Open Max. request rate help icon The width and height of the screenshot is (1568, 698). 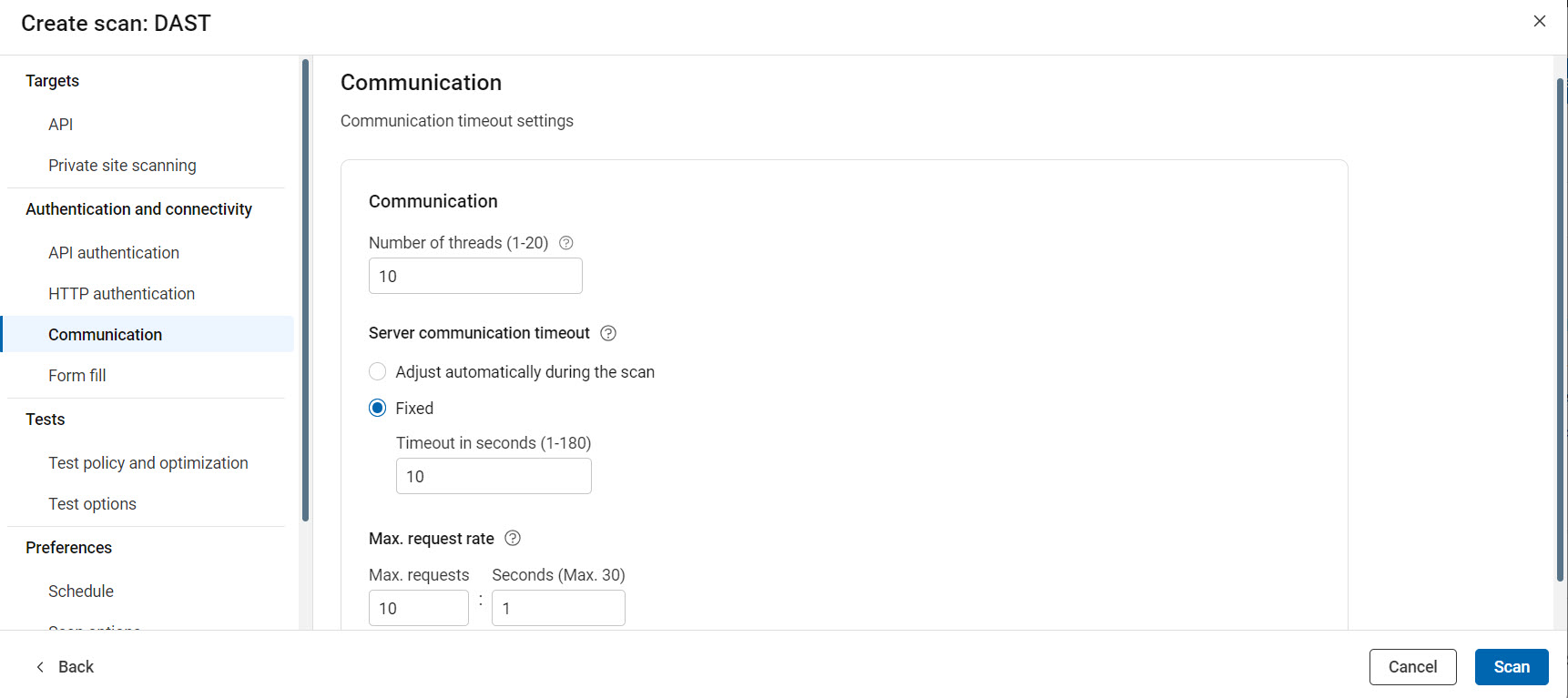point(513,538)
